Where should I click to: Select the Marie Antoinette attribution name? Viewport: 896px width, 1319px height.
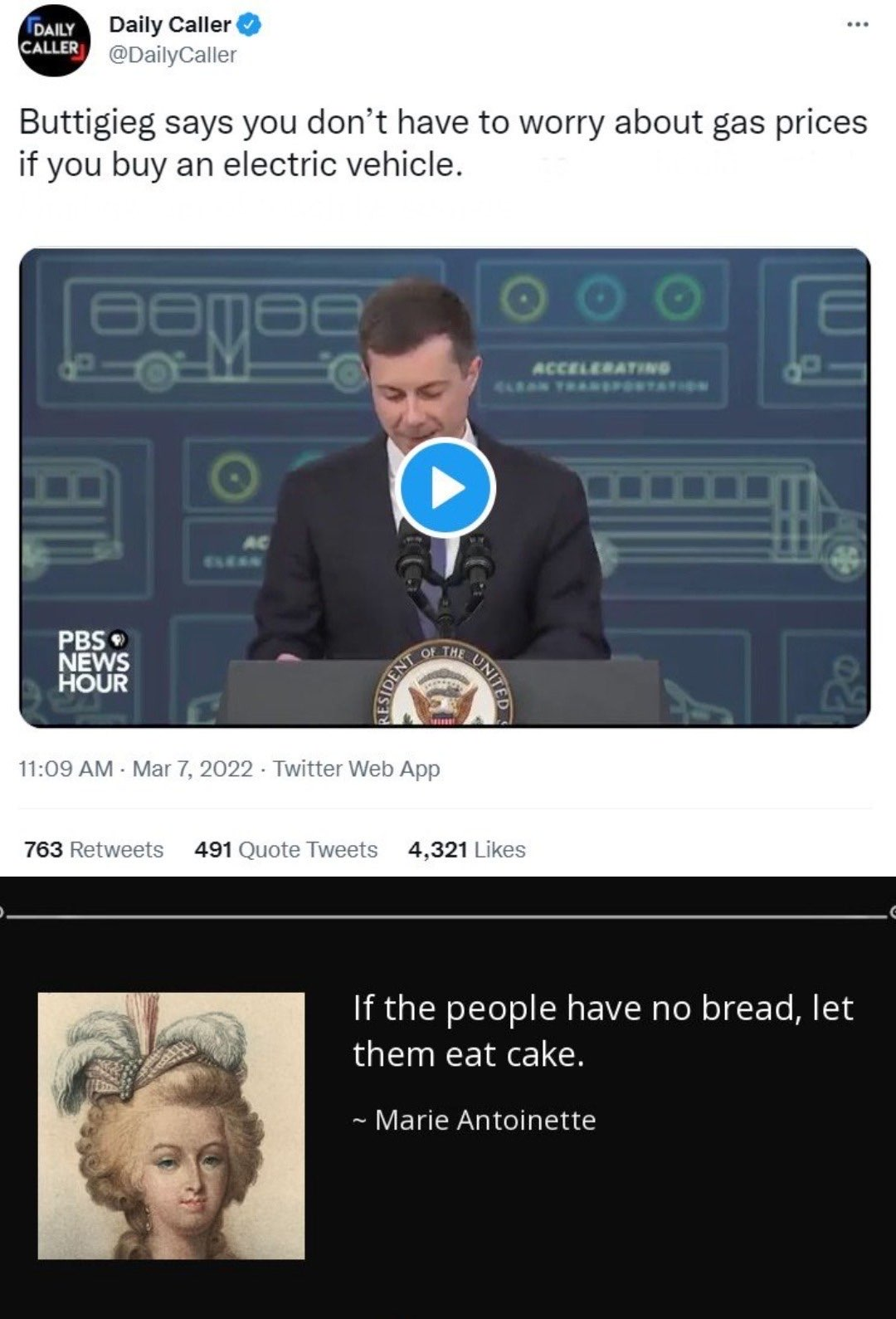pos(485,1120)
